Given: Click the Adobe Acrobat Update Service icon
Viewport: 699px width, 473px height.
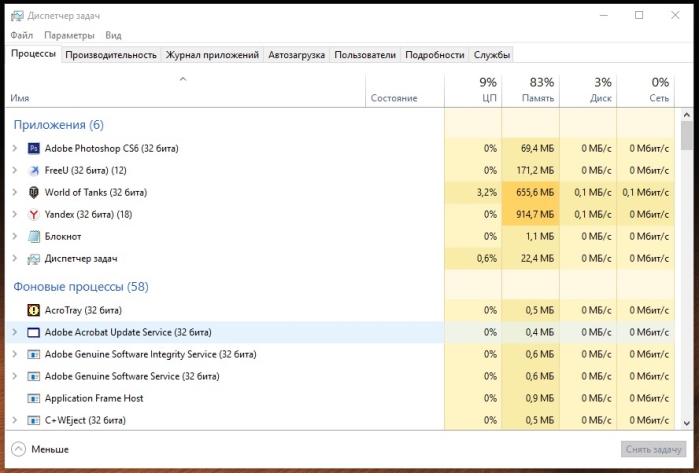Looking at the screenshot, I should (x=33, y=333).
